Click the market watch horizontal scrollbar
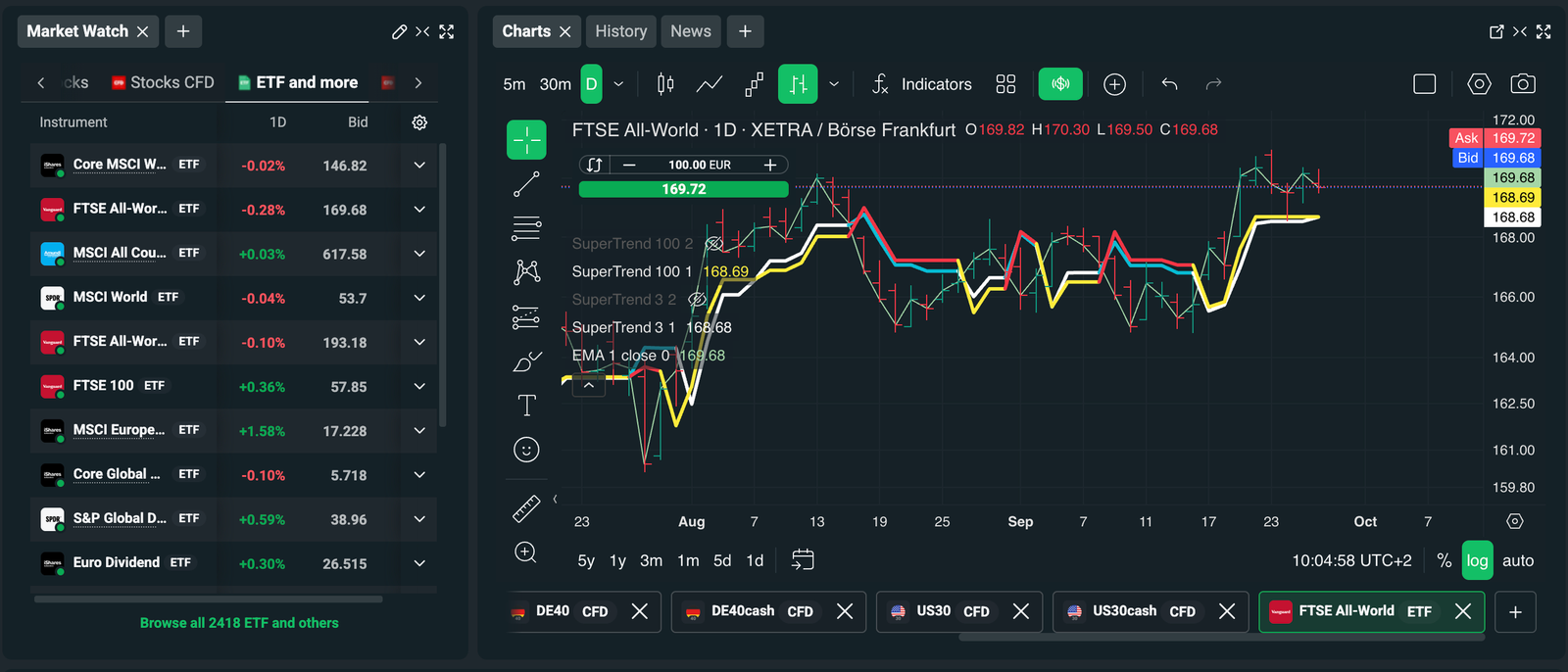1568x672 pixels. [208, 599]
